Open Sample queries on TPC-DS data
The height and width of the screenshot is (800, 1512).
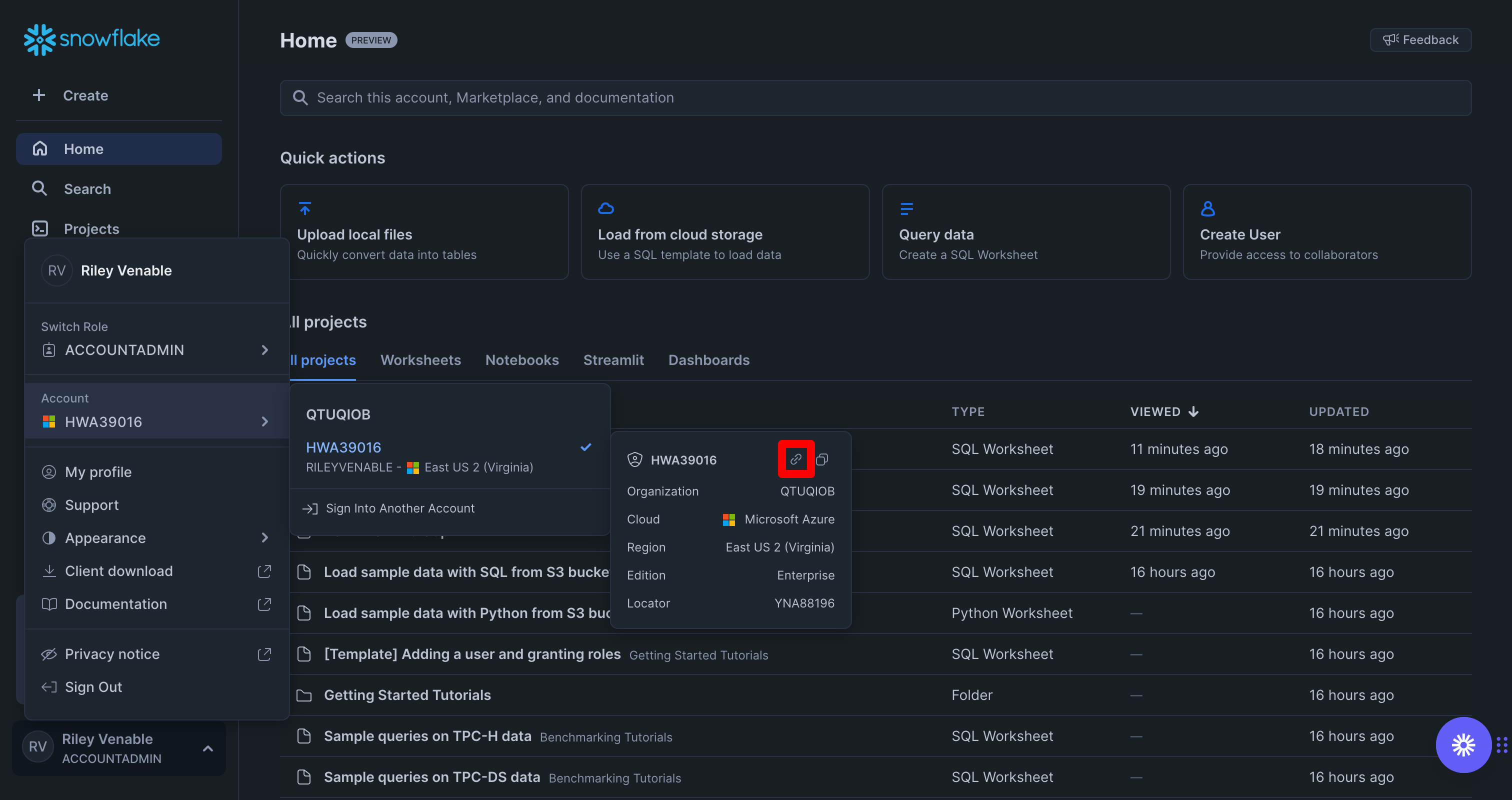(431, 777)
